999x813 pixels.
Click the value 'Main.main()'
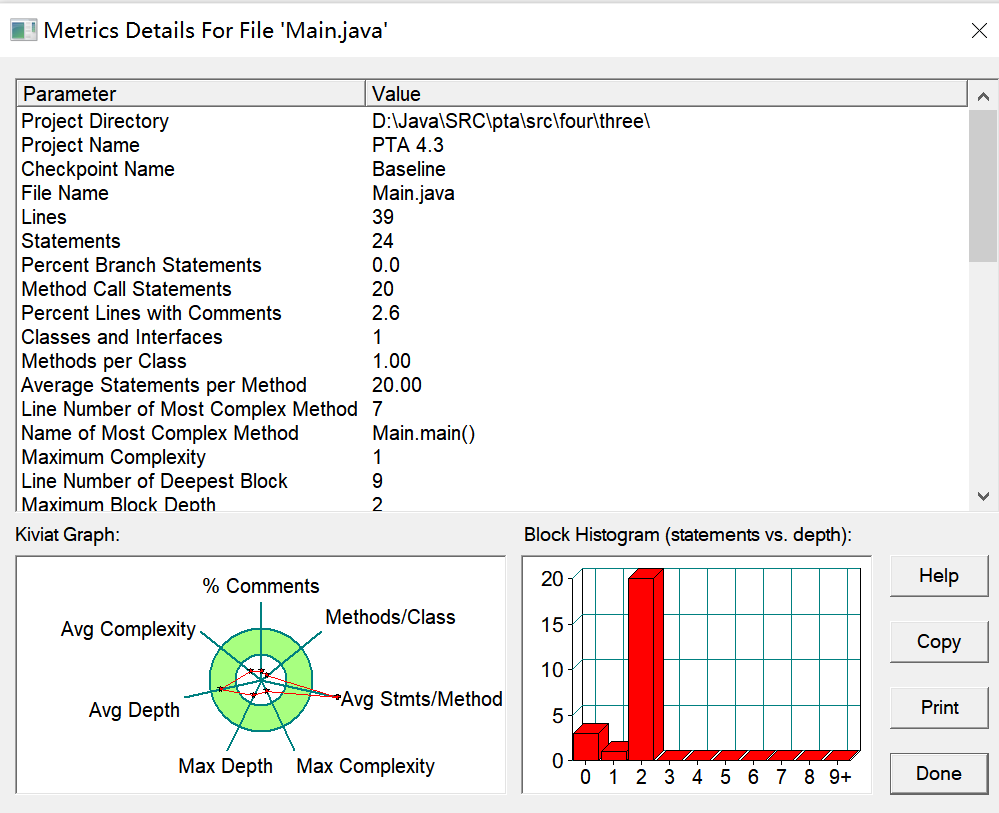424,433
